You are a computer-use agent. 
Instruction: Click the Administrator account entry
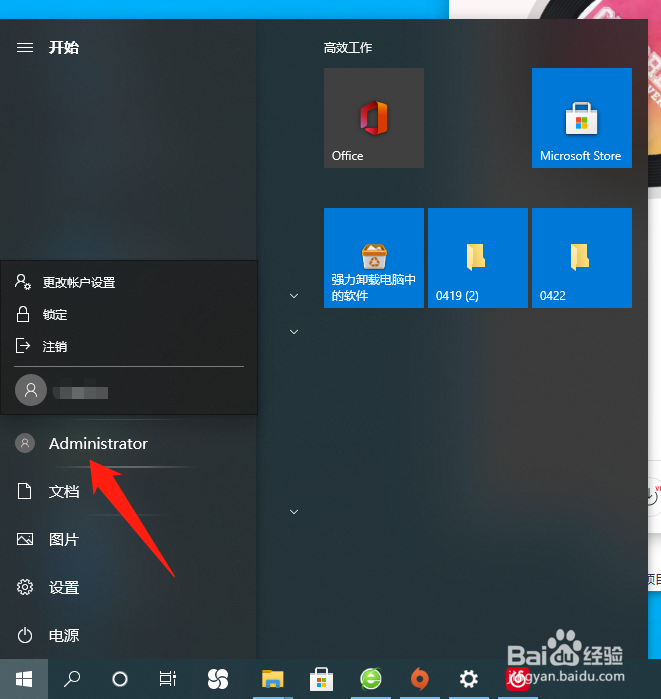[129, 444]
